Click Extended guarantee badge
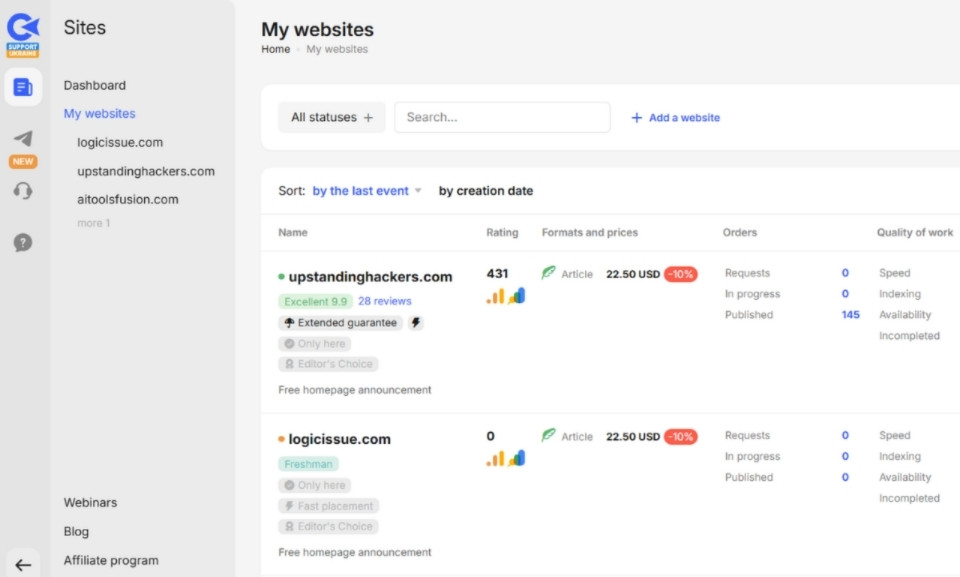 click(340, 323)
